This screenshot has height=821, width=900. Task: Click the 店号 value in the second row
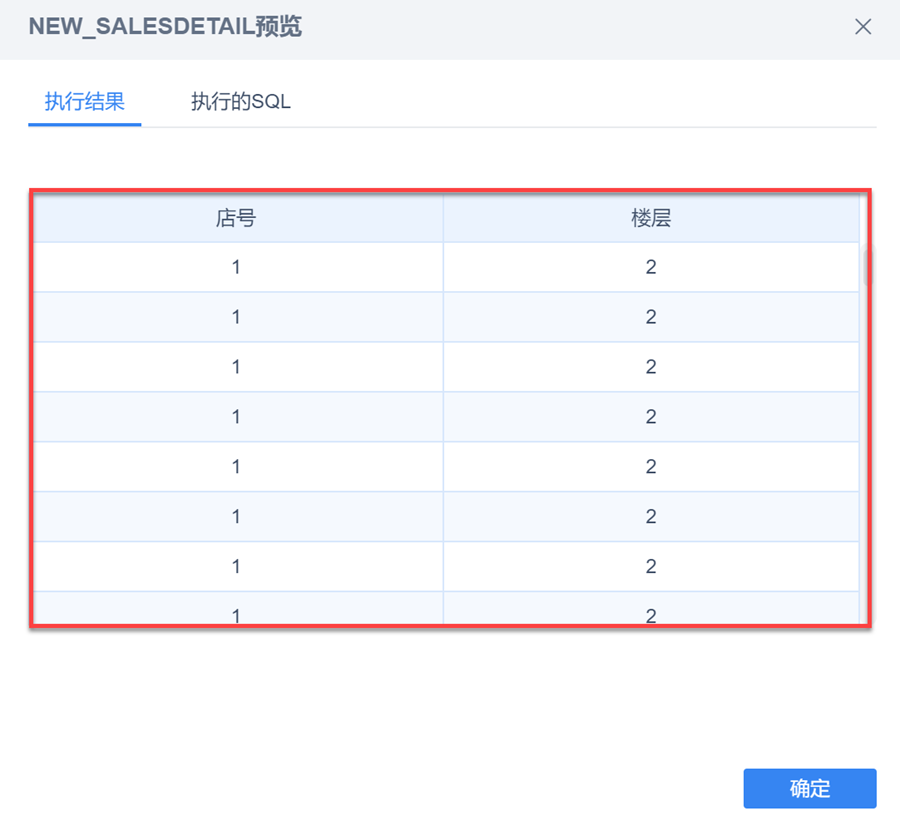[x=236, y=317]
